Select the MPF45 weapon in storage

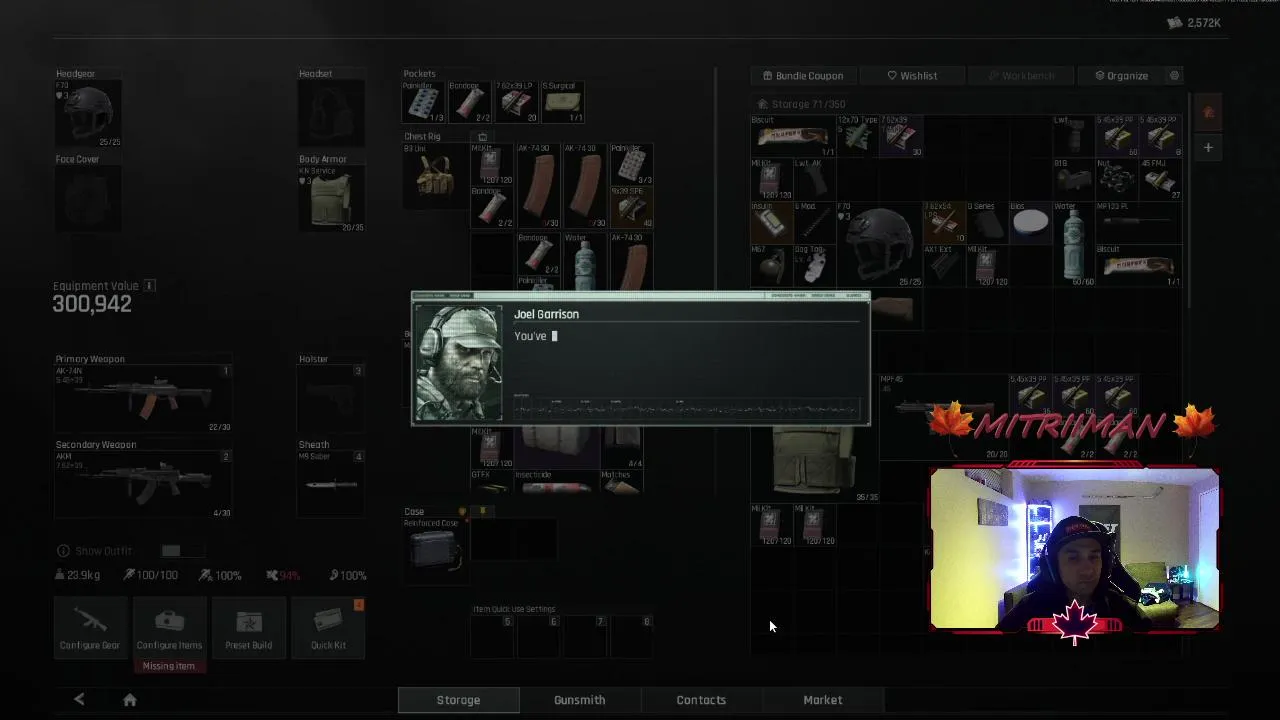click(x=943, y=417)
